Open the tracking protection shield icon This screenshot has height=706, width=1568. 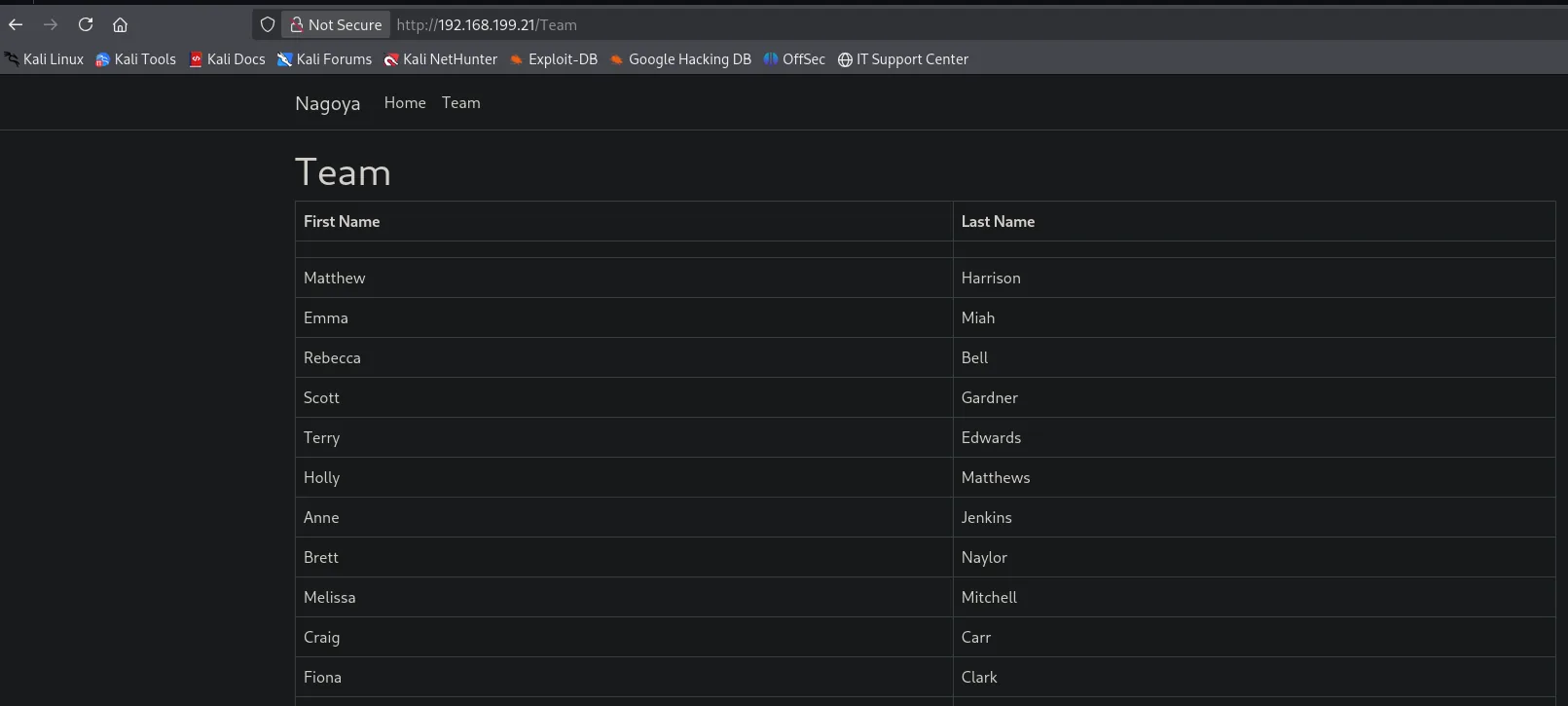pos(268,24)
